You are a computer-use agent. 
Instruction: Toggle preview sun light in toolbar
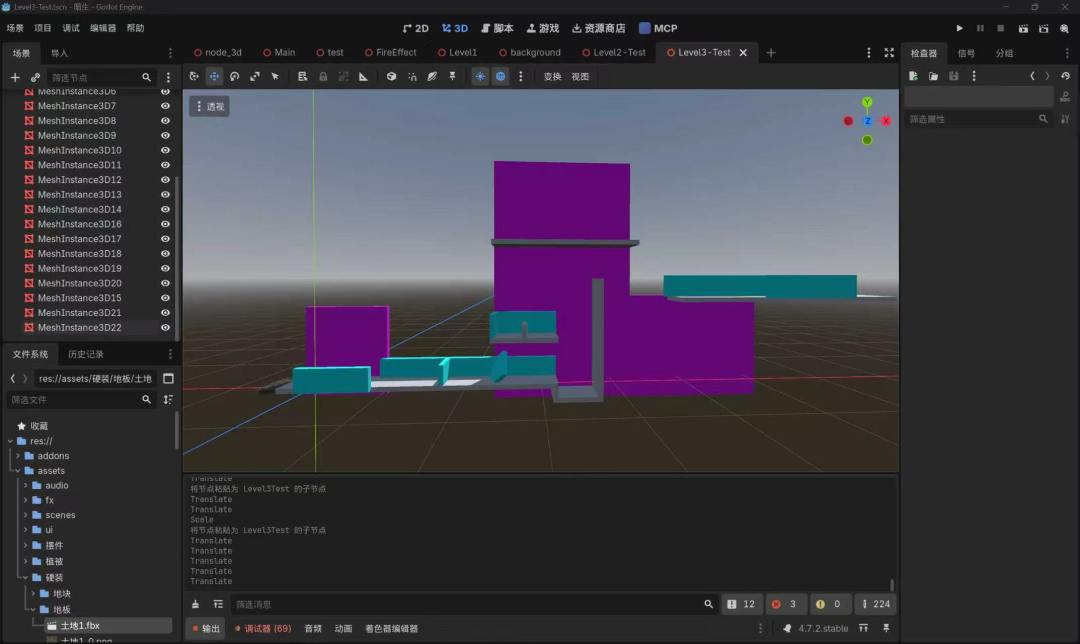[480, 76]
